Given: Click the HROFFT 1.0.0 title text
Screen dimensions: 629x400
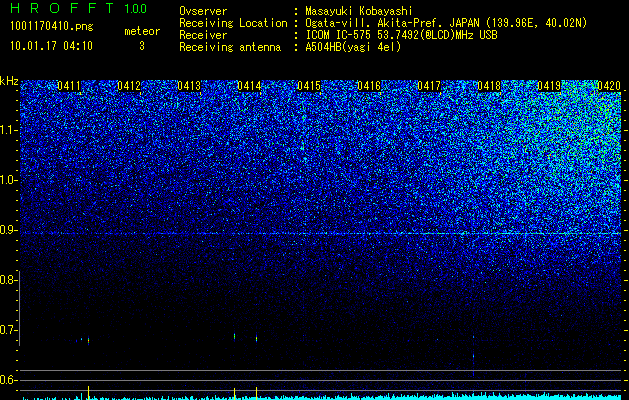Looking at the screenshot, I should (79, 8).
